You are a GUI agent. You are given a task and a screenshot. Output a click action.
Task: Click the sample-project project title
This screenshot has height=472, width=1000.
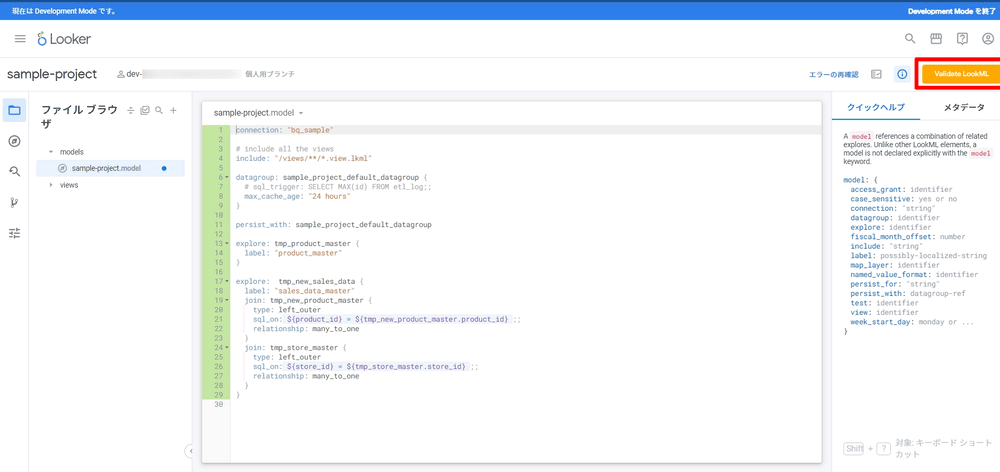pos(52,74)
